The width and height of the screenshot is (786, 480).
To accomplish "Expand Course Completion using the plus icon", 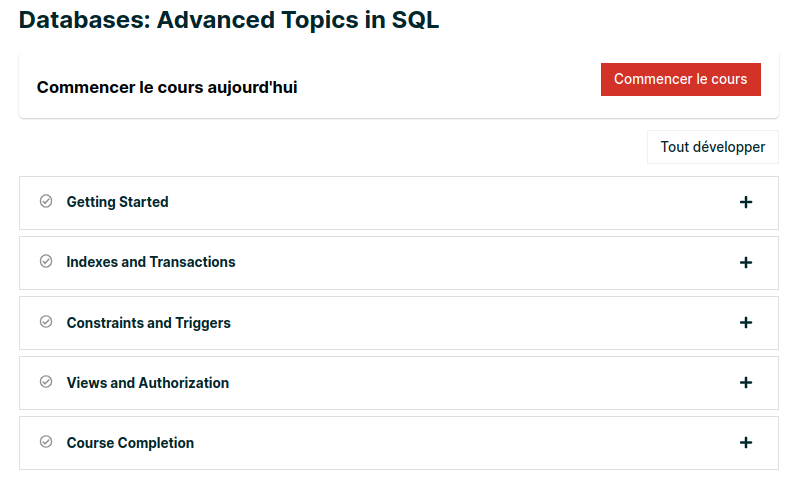I will (x=745, y=443).
